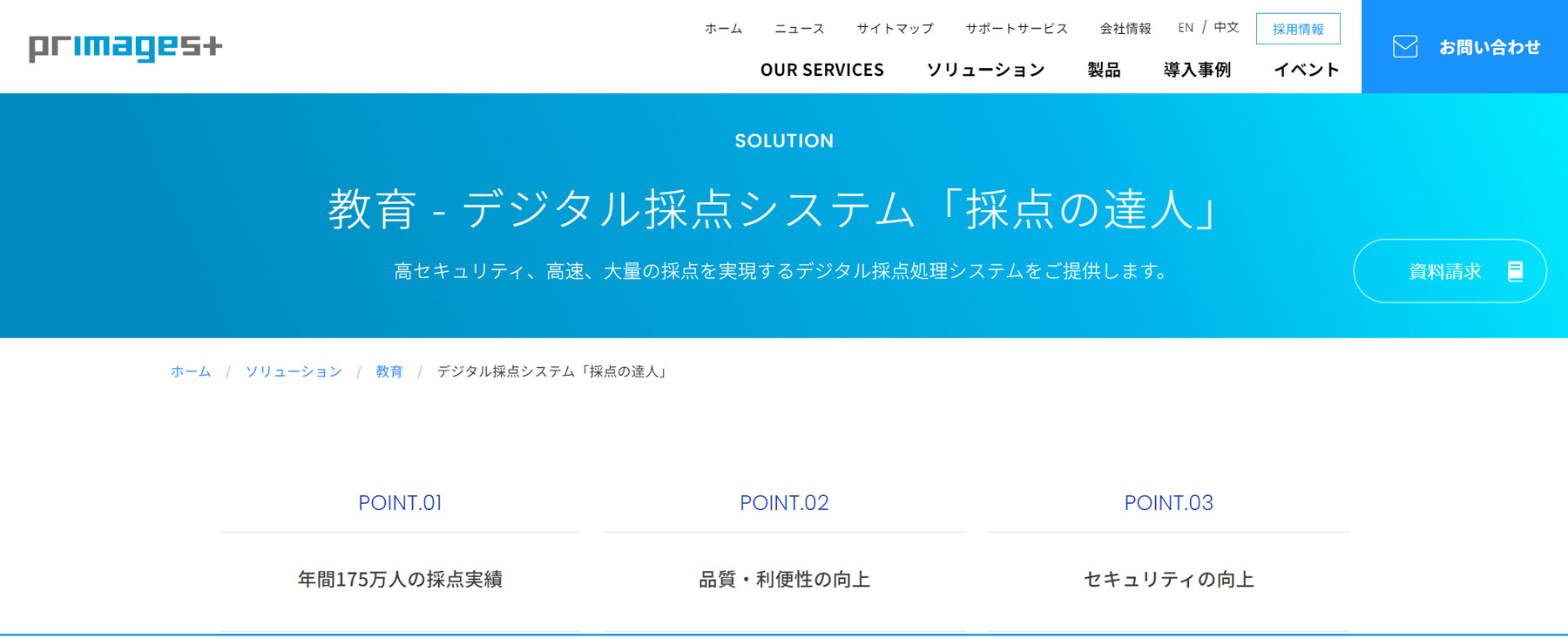
Task: Open the 会社情報 link
Action: (x=1125, y=29)
